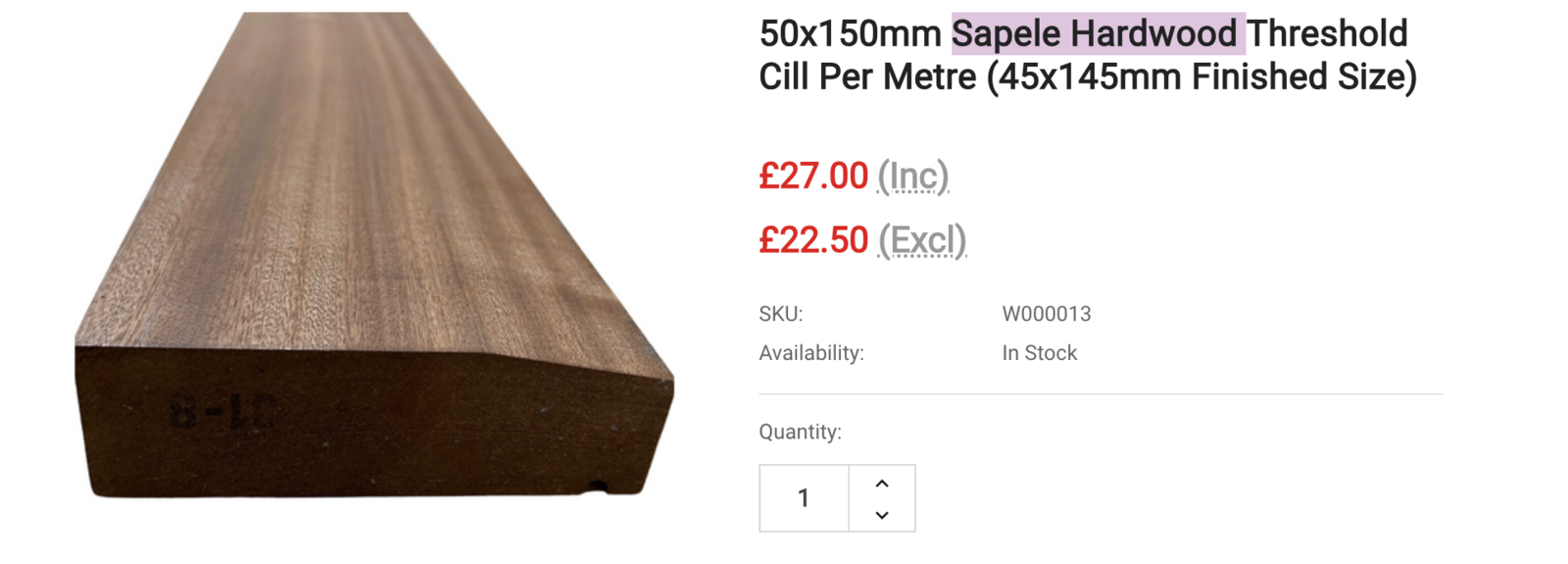Click "Cill Per Metre" in the title
The width and height of the screenshot is (1568, 564).
click(x=867, y=77)
